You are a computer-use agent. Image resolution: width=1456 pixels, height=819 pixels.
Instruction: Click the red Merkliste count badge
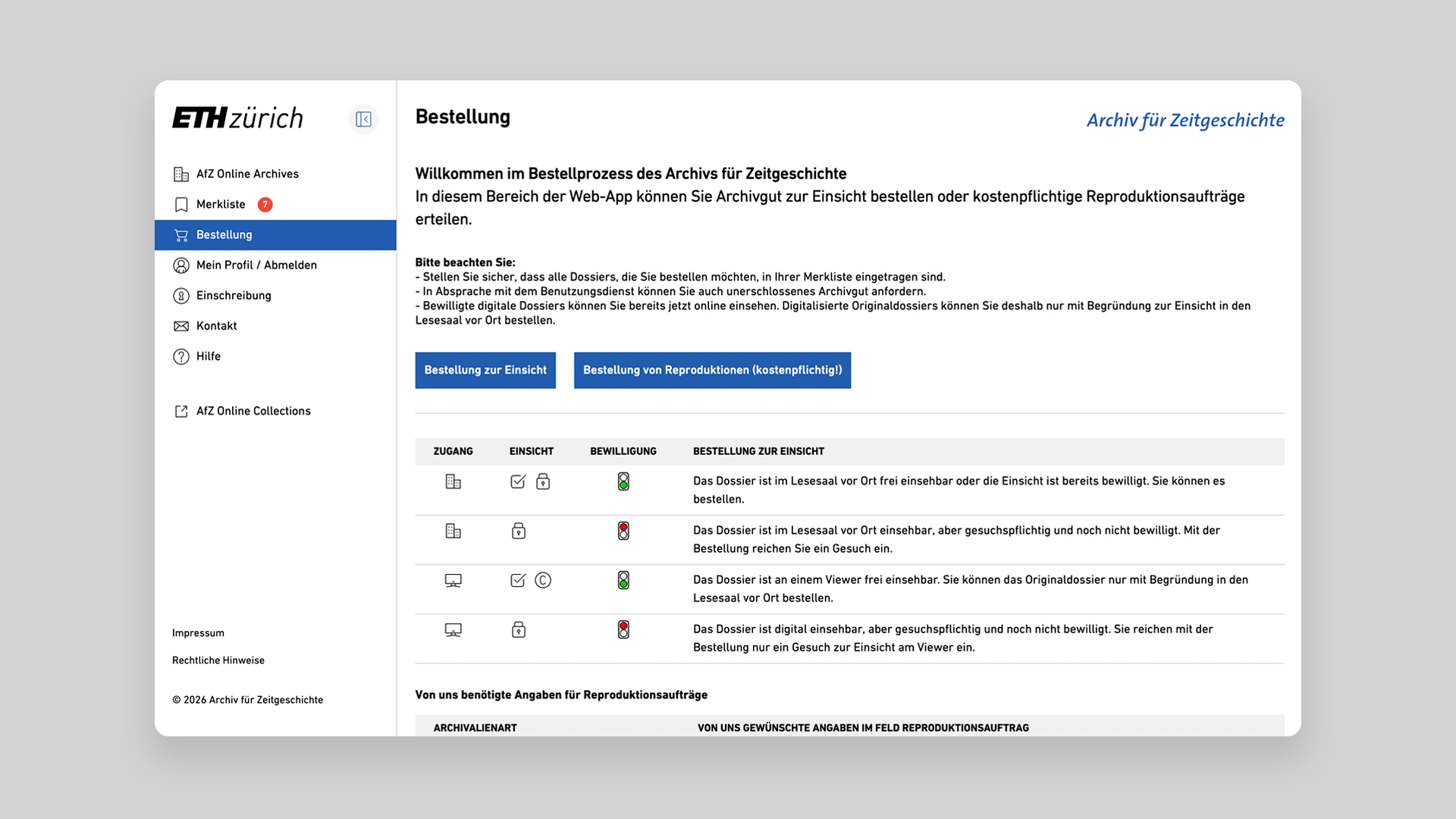265,205
